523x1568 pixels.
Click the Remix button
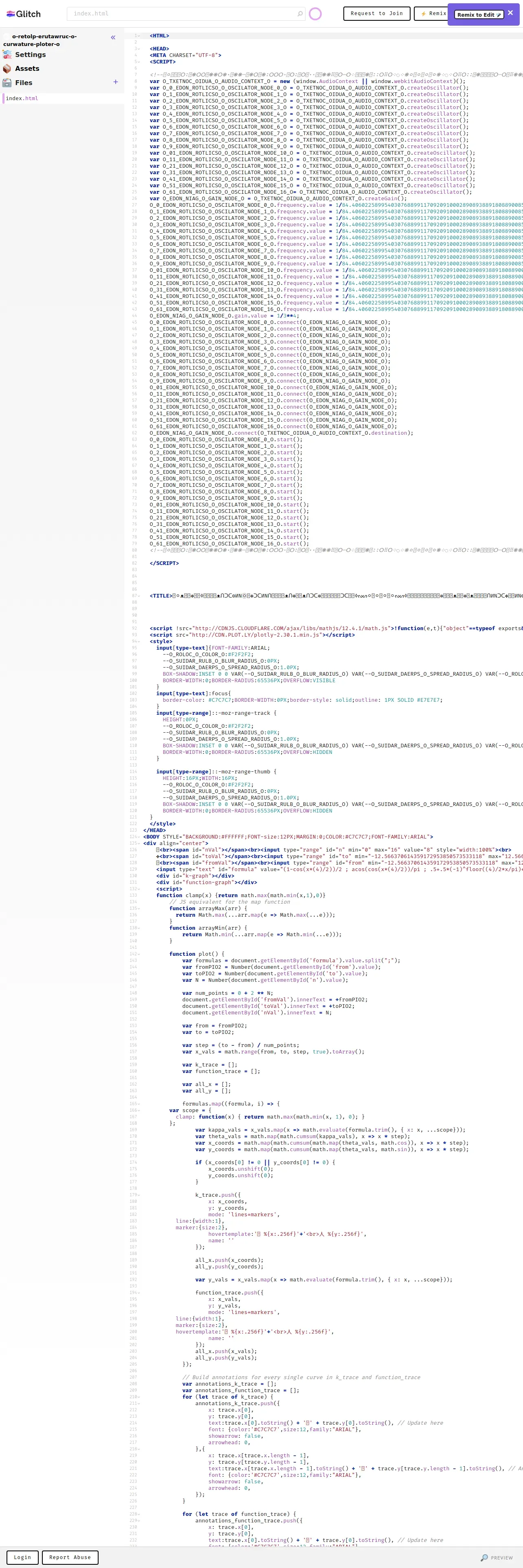pyautogui.click(x=433, y=13)
